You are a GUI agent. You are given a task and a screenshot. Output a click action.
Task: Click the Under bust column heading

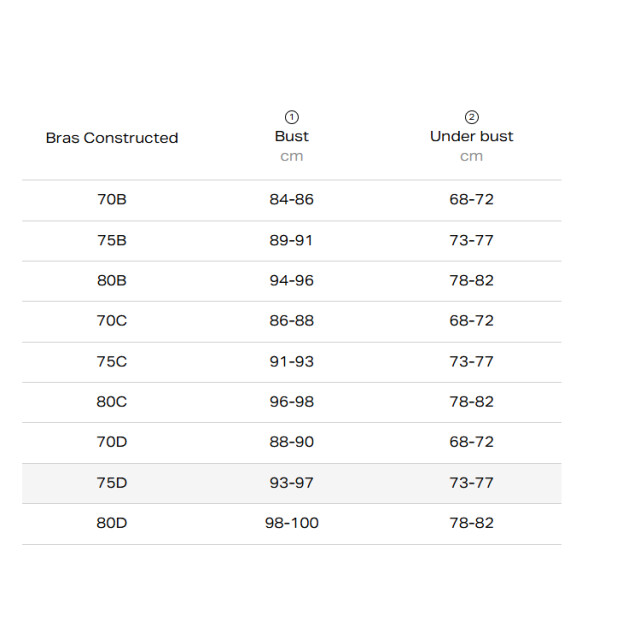click(471, 136)
